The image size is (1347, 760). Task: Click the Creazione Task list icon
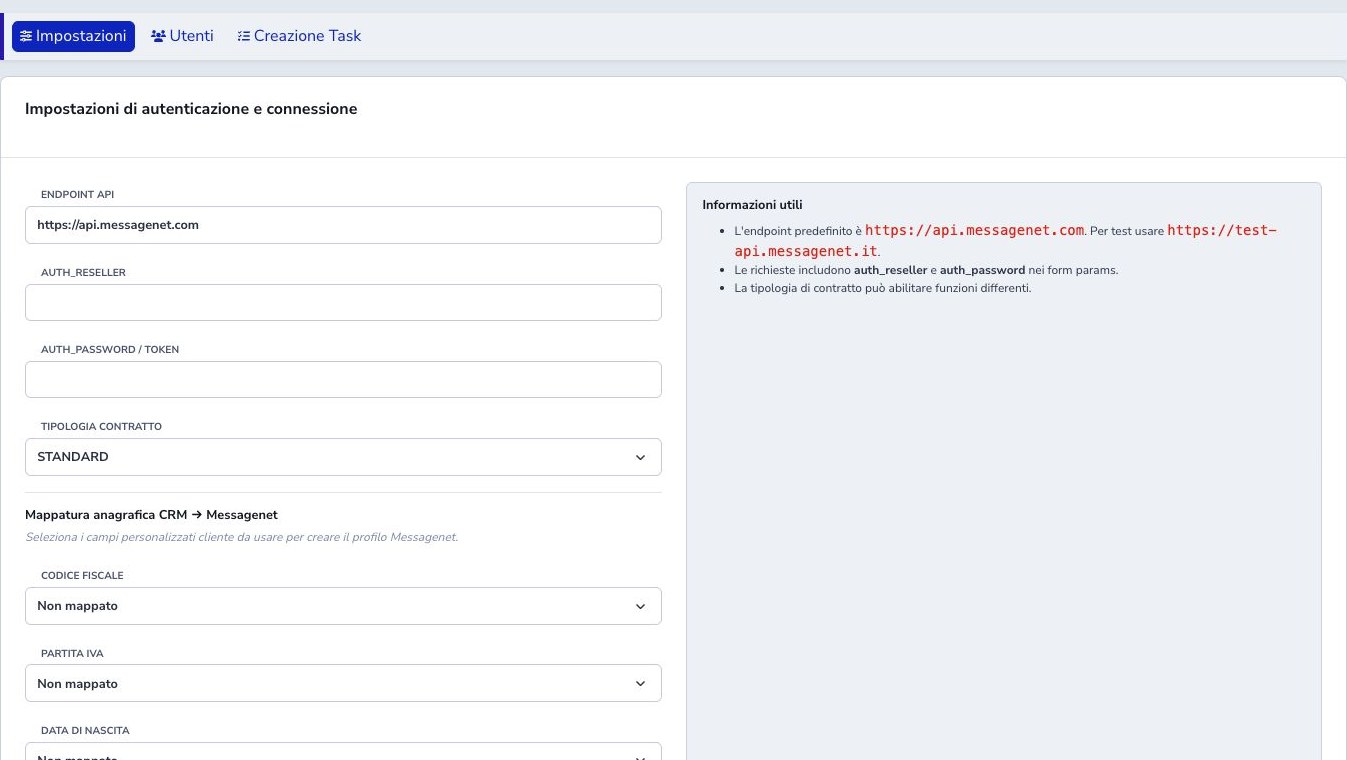(243, 36)
